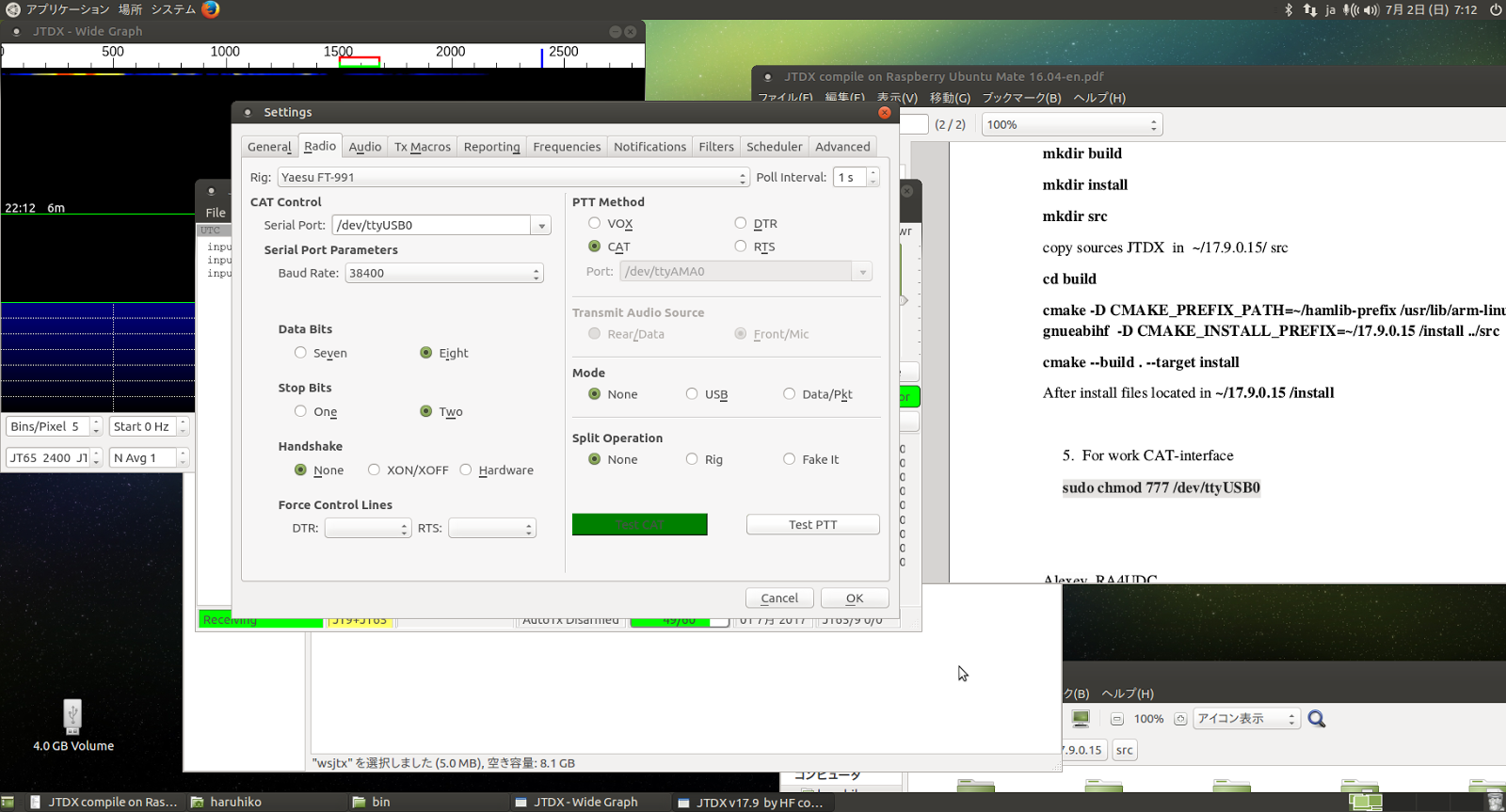Open the places menu in the top panel
This screenshot has height=812, width=1506.
pos(130,9)
